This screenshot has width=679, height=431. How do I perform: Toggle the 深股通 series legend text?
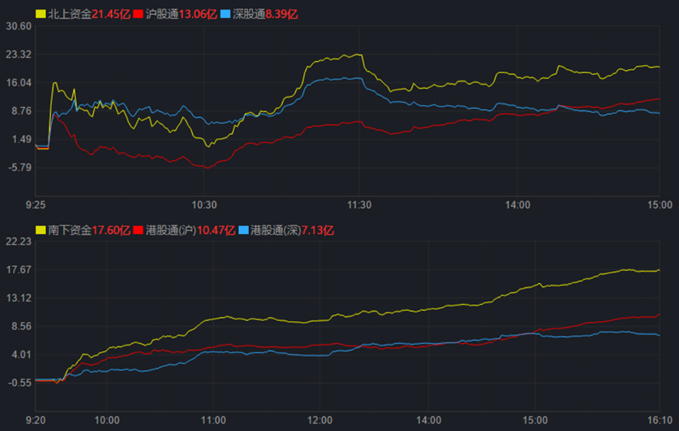point(247,14)
